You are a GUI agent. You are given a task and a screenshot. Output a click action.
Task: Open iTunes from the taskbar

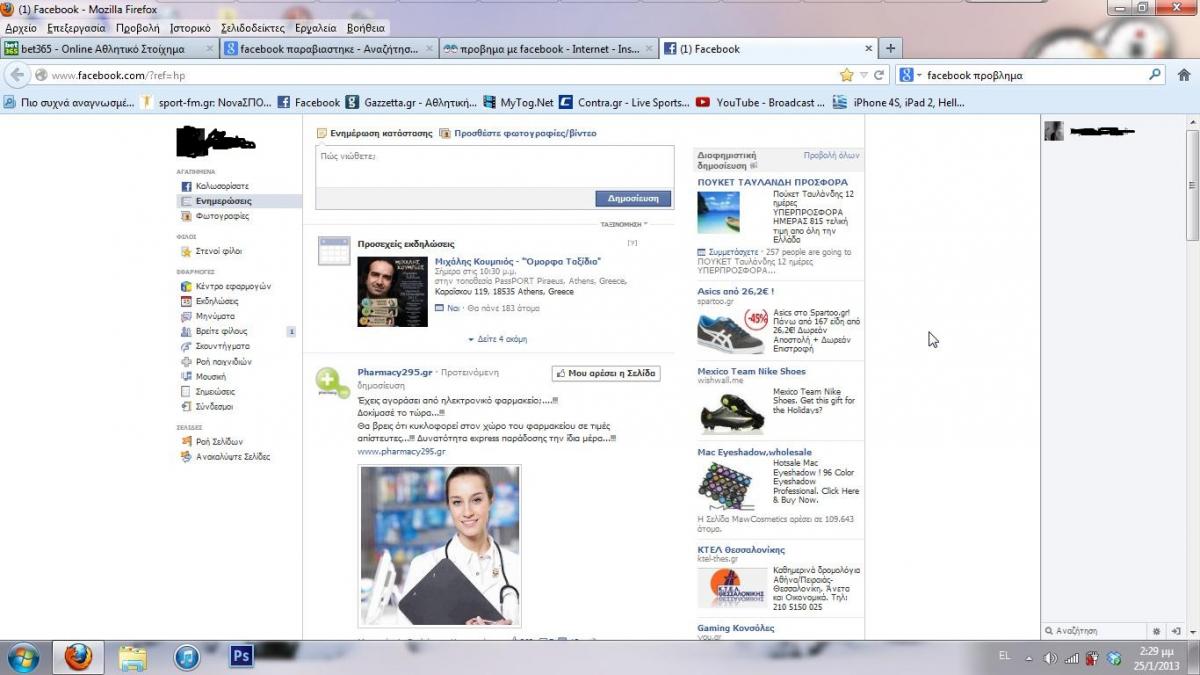(187, 656)
